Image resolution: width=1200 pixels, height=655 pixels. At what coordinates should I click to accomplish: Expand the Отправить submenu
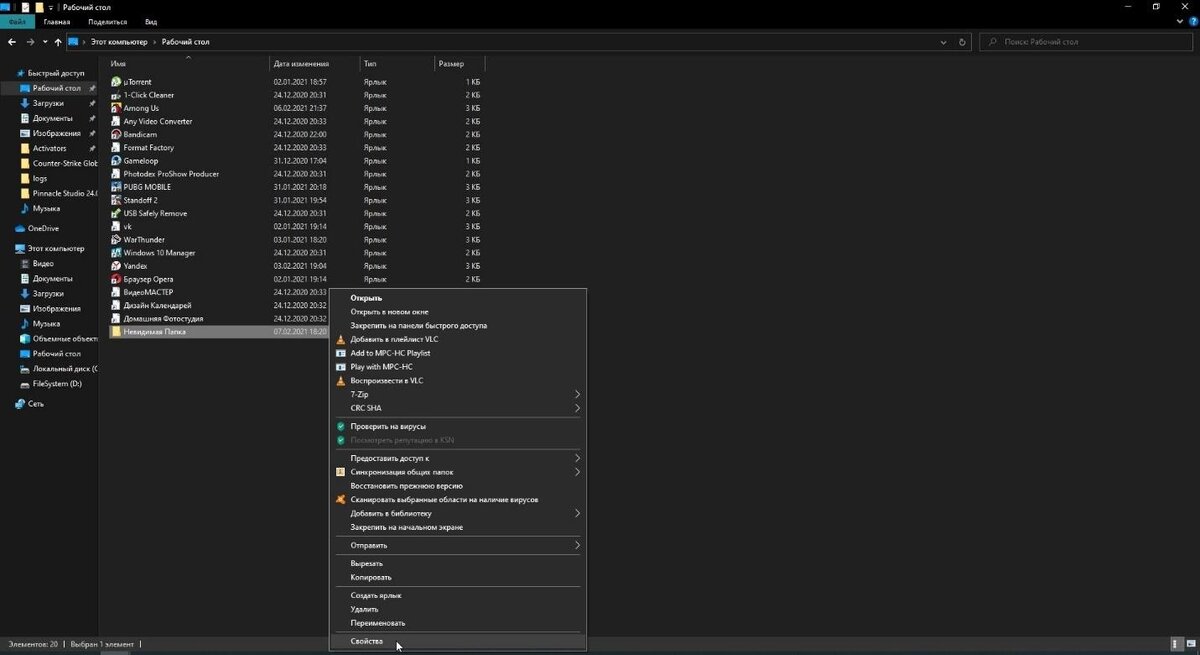(x=577, y=545)
